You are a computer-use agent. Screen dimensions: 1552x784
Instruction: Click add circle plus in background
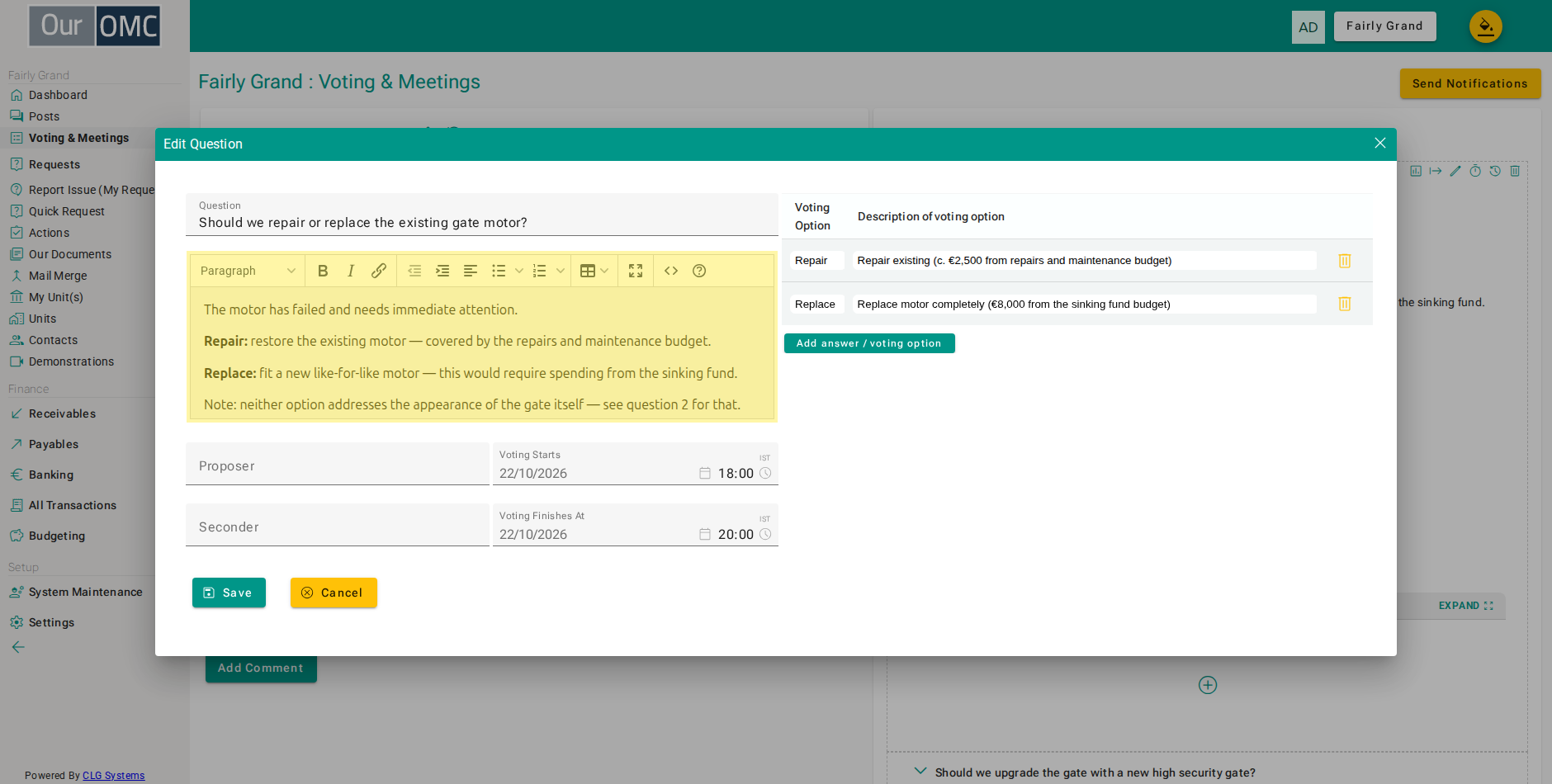coord(1208,685)
